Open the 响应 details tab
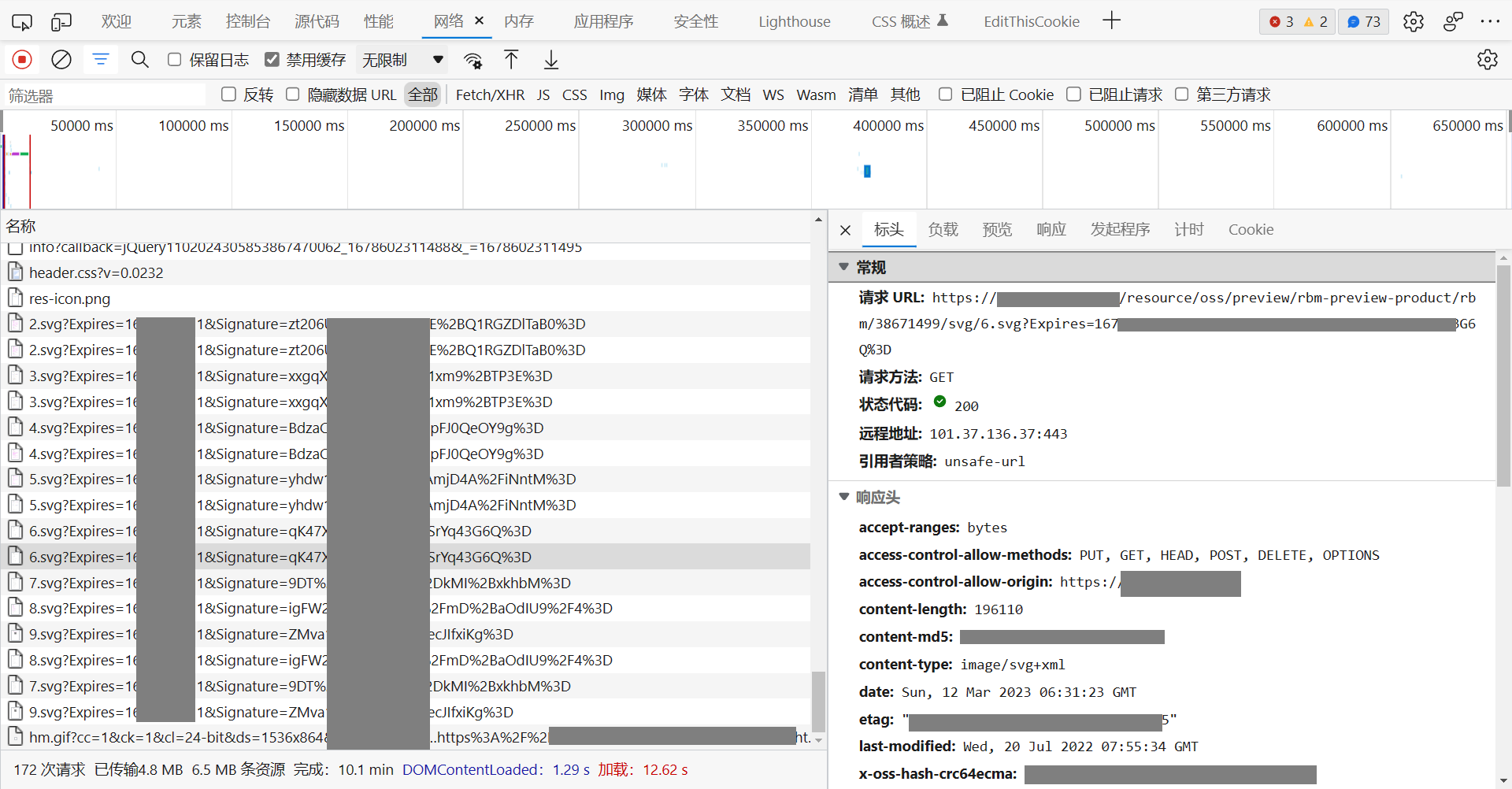Image resolution: width=1512 pixels, height=789 pixels. [1051, 229]
